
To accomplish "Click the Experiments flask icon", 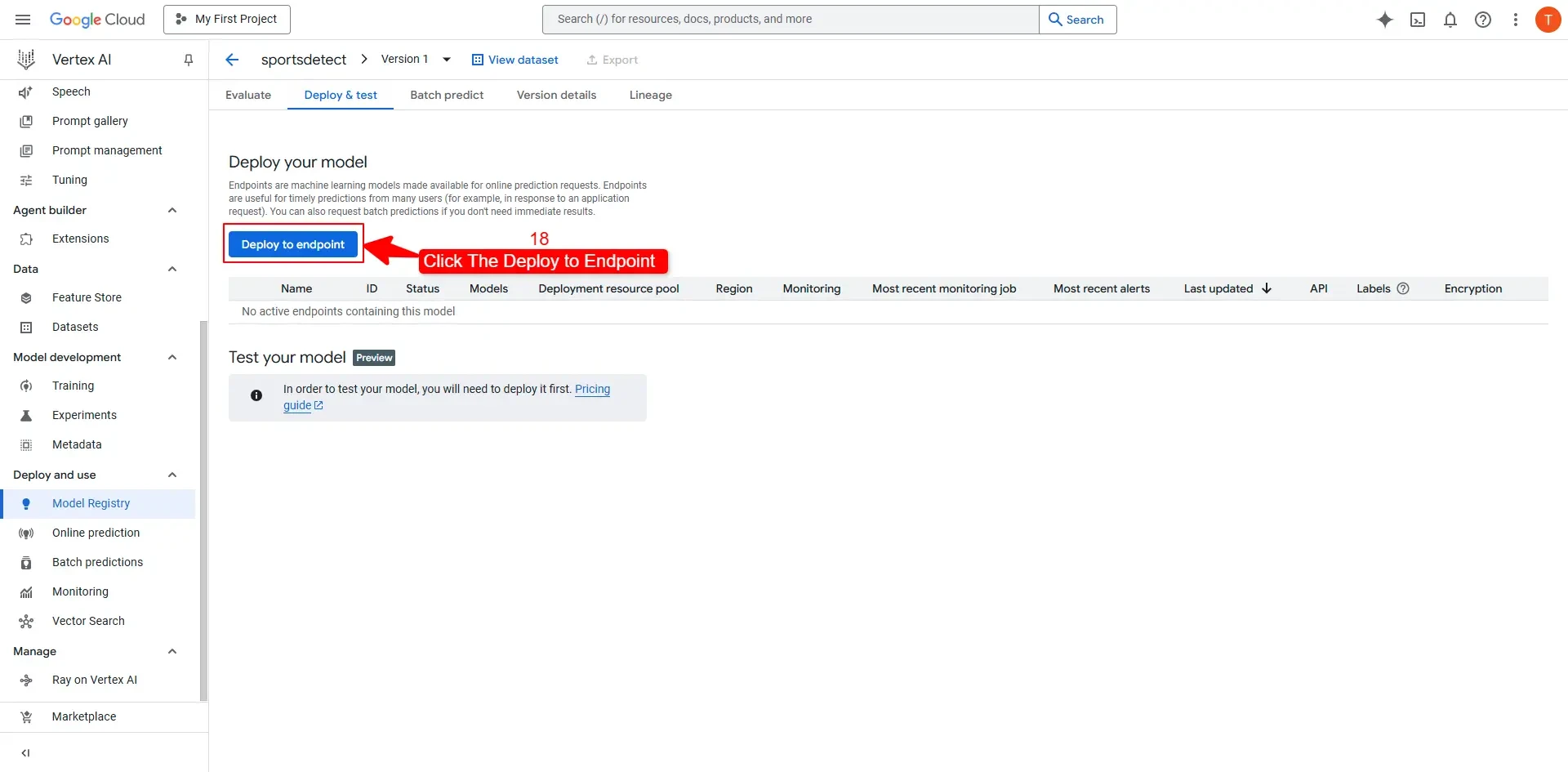I will tap(26, 415).
